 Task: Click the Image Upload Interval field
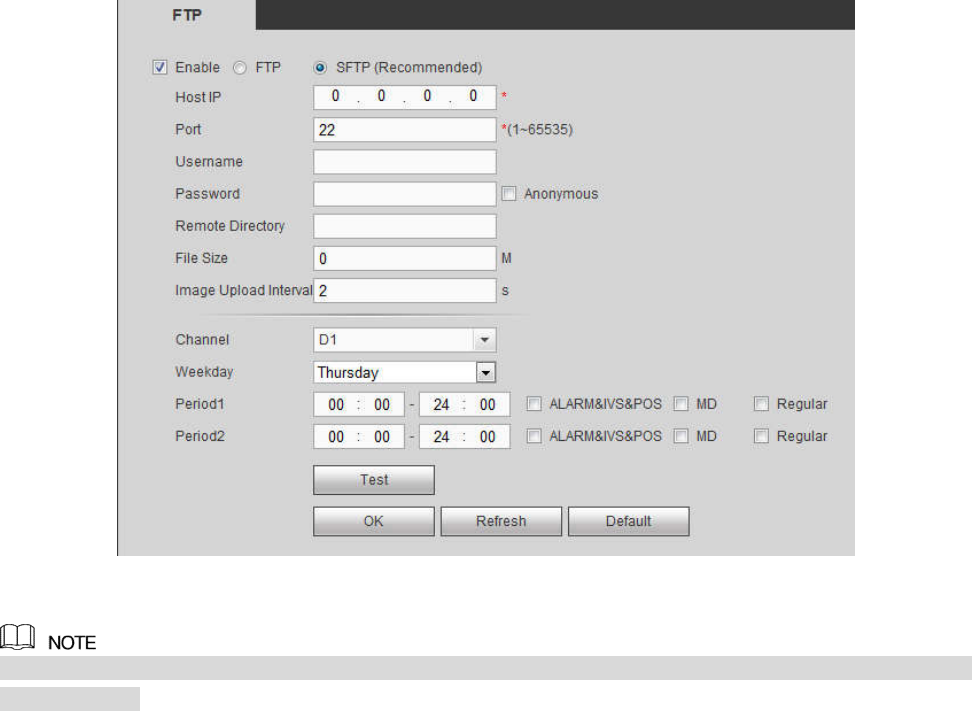[405, 291]
